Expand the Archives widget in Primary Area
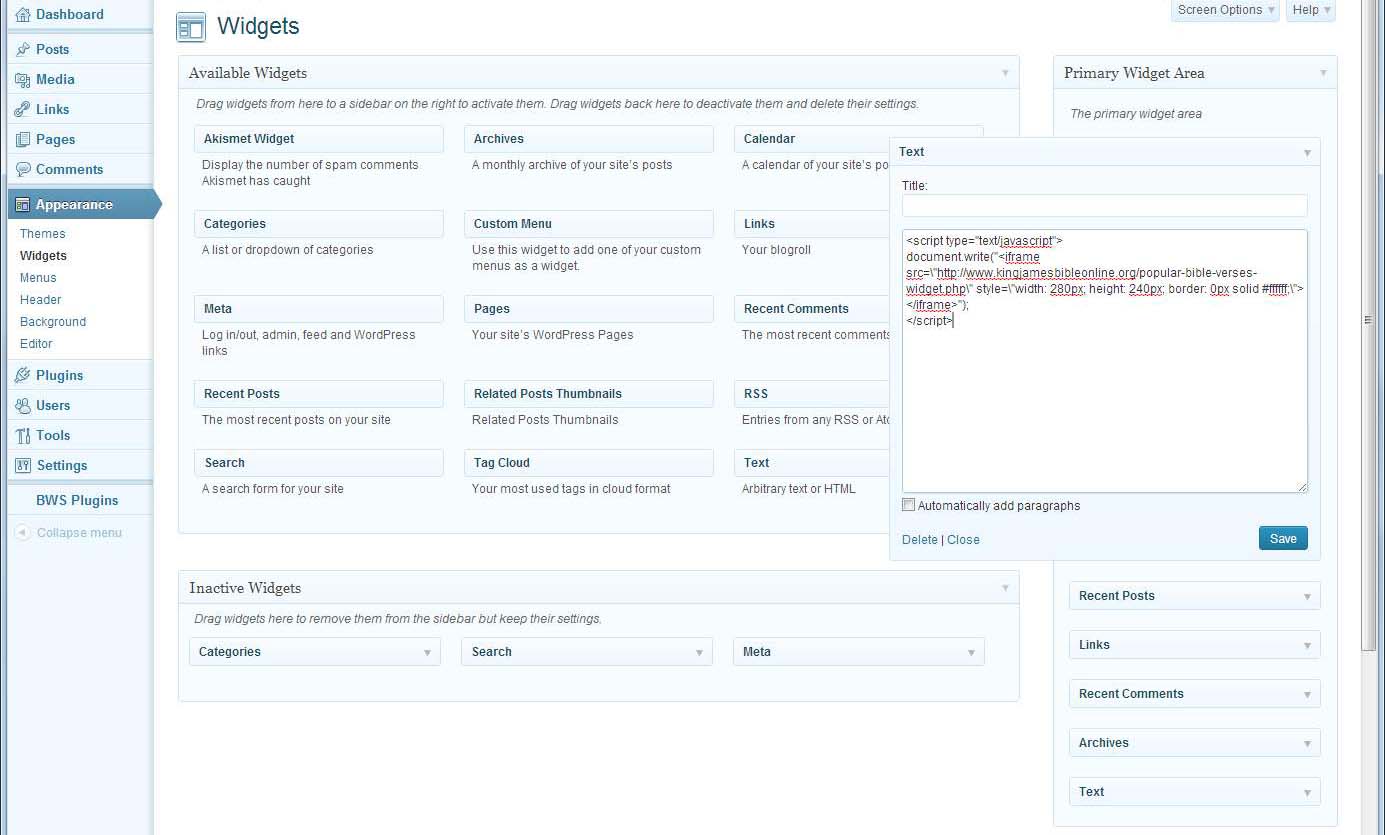Viewport: 1385px width, 835px height. click(x=1307, y=743)
